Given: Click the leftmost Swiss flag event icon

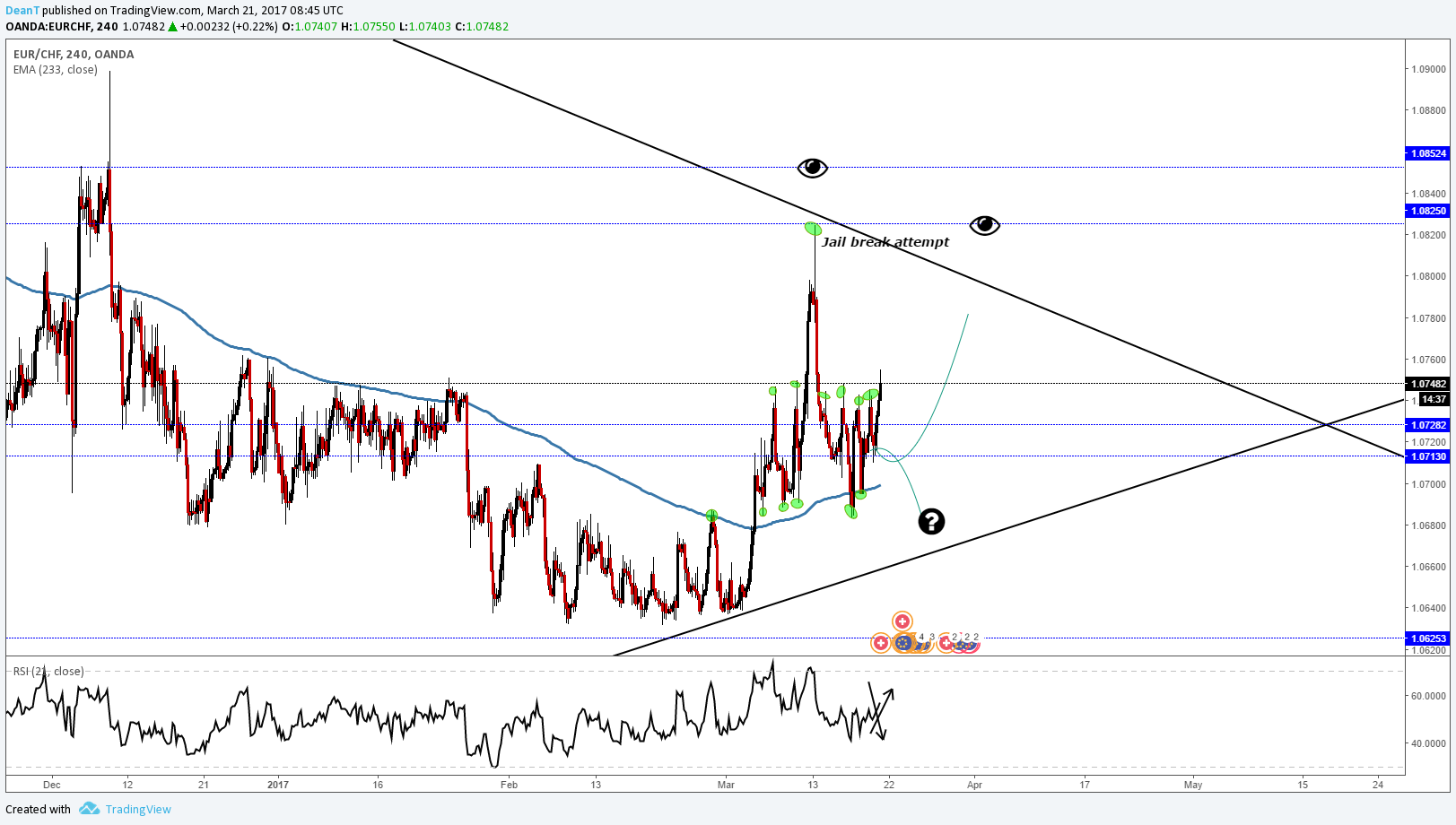Looking at the screenshot, I should [x=881, y=643].
